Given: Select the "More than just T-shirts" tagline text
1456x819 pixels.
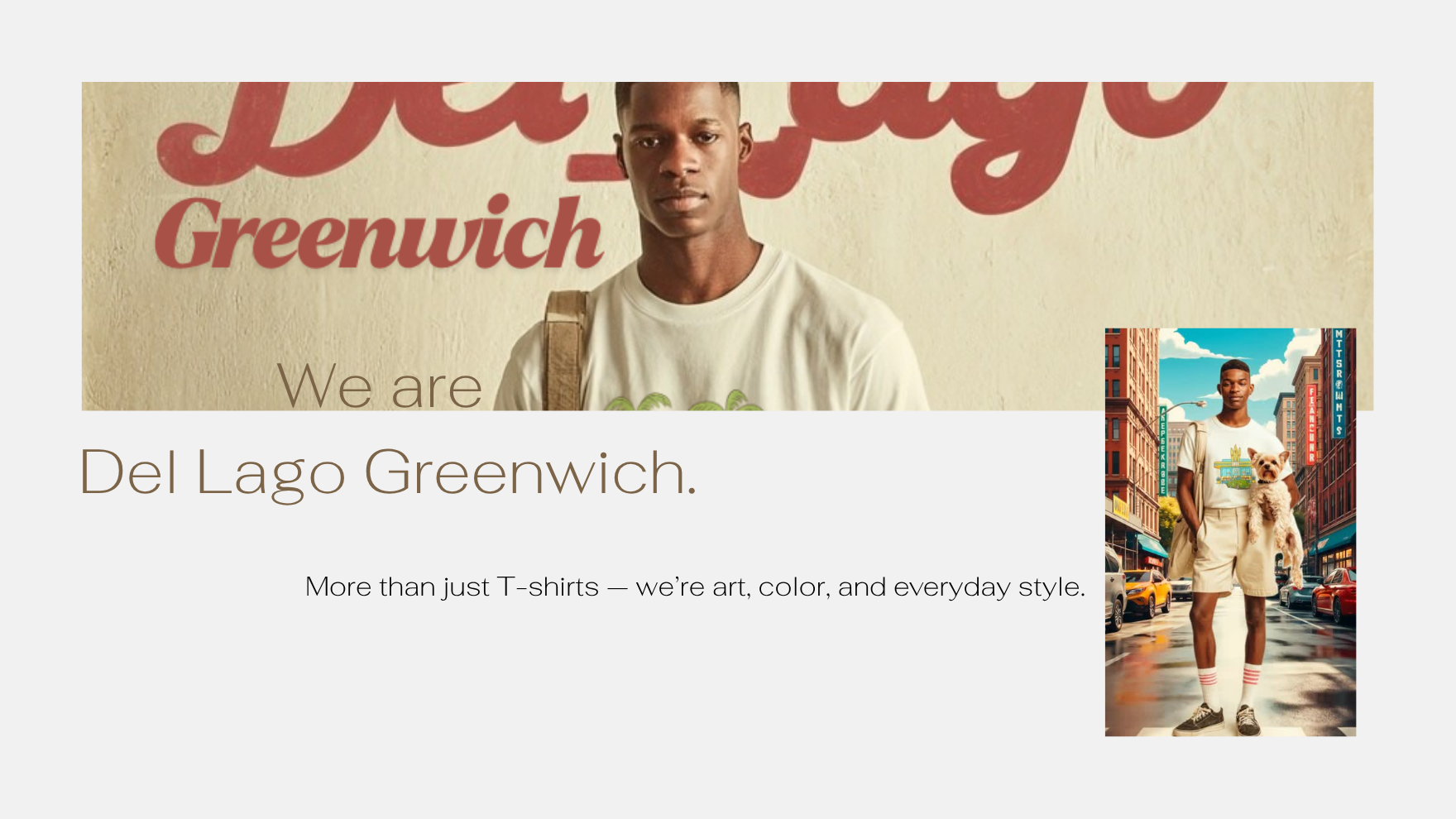Looking at the screenshot, I should tap(695, 587).
